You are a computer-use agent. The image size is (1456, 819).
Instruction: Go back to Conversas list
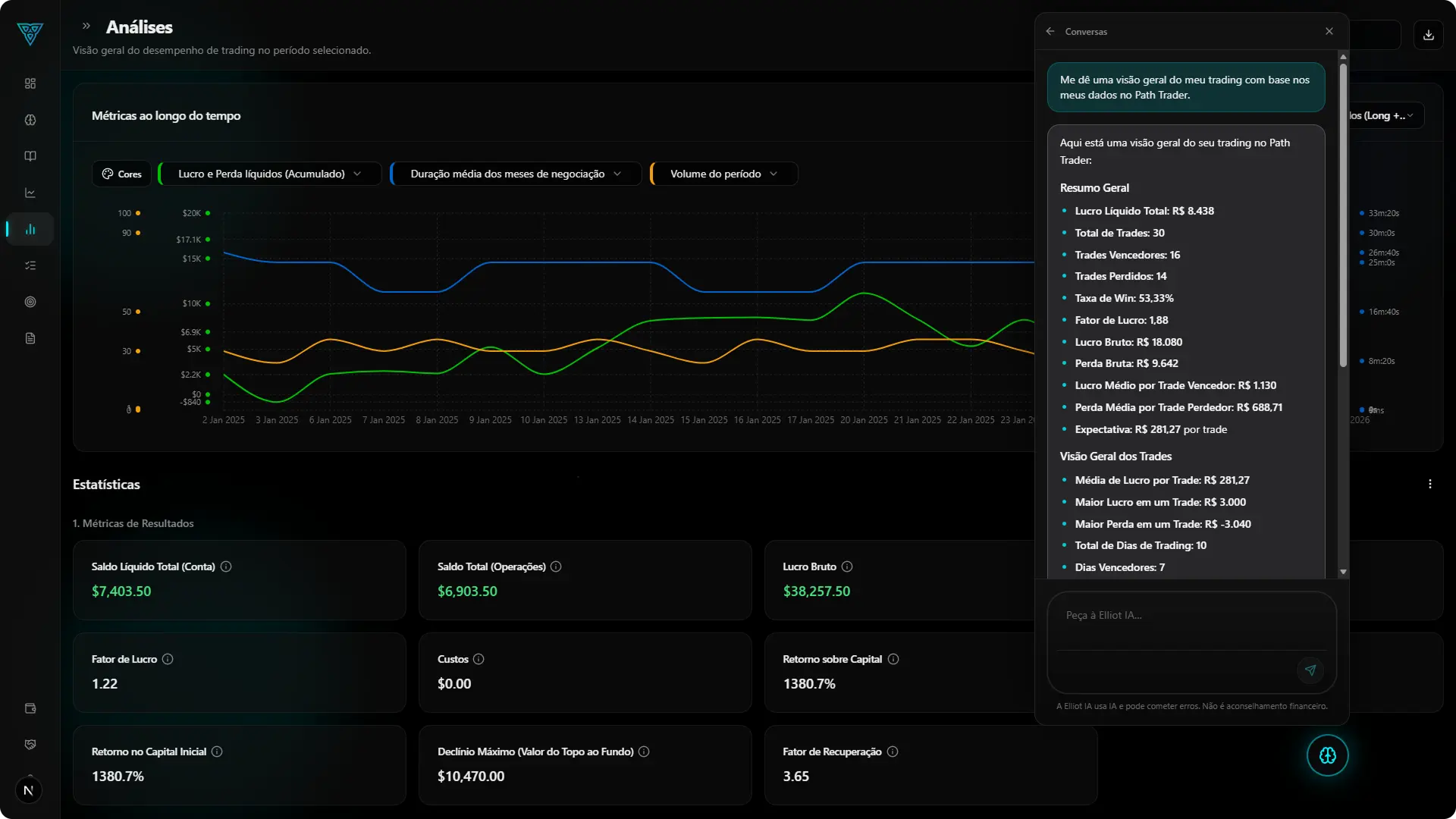1050,31
